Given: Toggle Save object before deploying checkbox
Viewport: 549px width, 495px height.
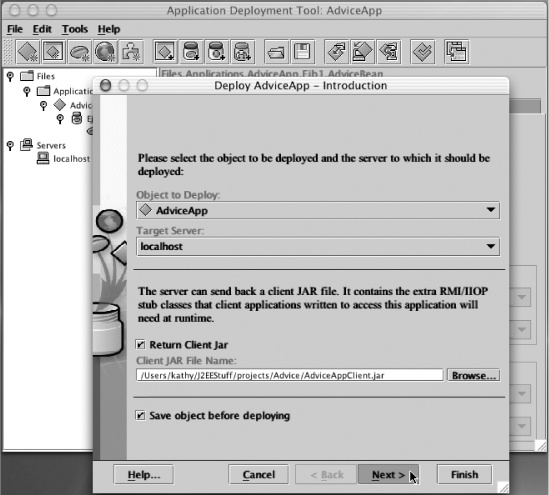Looking at the screenshot, I should 140,416.
